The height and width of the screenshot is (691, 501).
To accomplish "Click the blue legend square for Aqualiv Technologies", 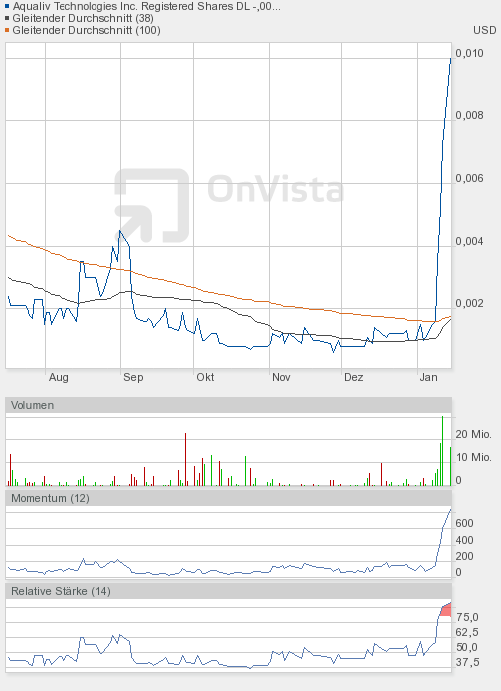I will [7, 7].
